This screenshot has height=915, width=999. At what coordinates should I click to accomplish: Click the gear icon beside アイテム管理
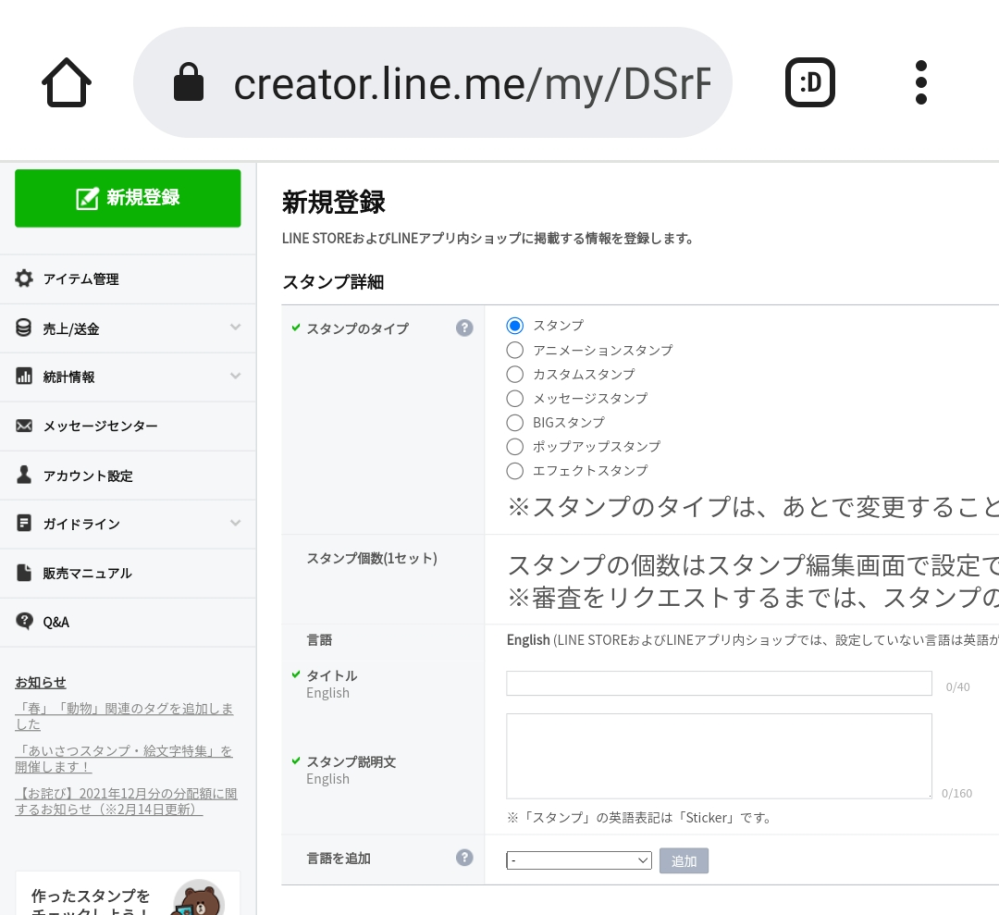pyautogui.click(x=24, y=278)
